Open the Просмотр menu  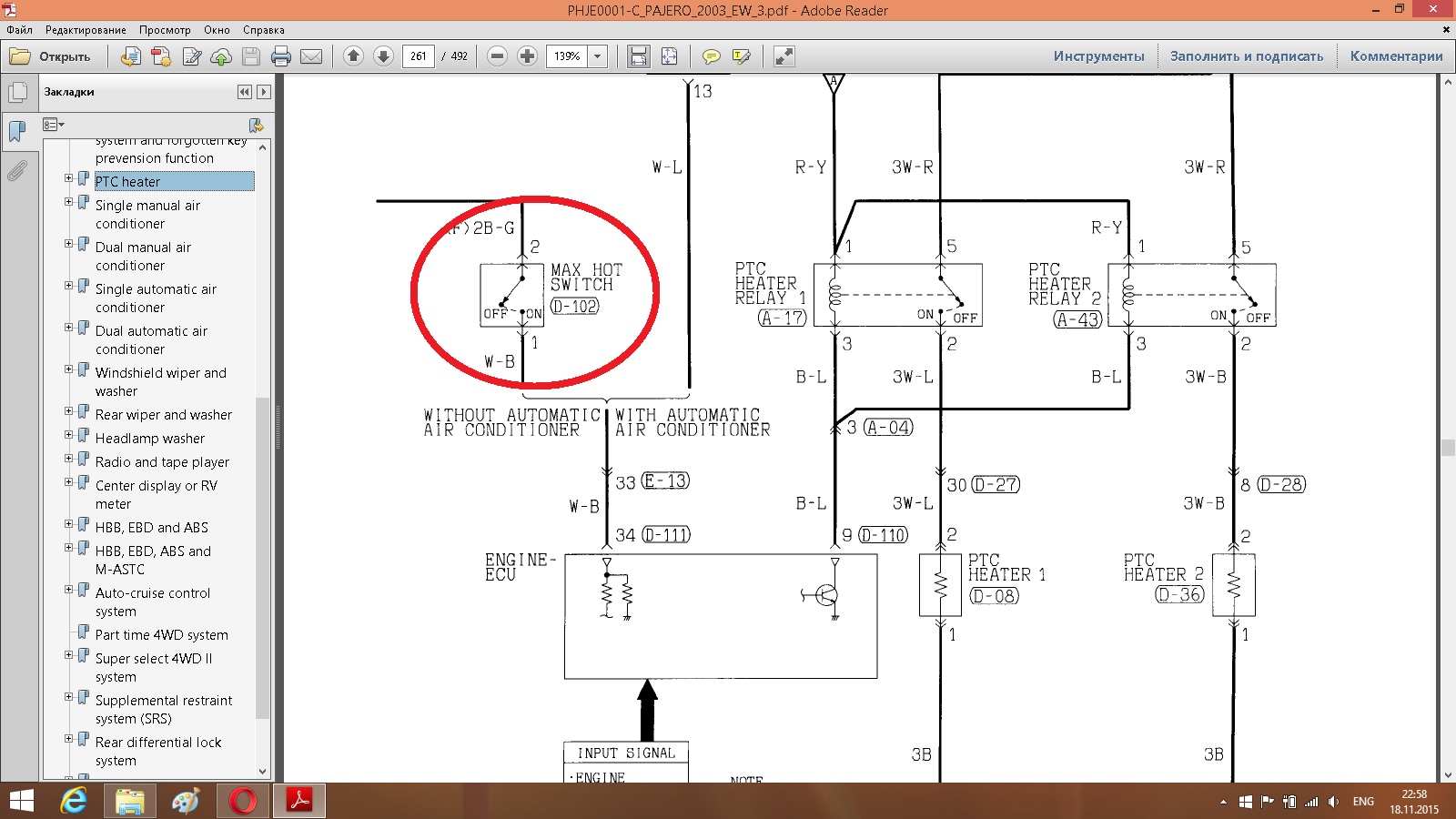point(164,30)
